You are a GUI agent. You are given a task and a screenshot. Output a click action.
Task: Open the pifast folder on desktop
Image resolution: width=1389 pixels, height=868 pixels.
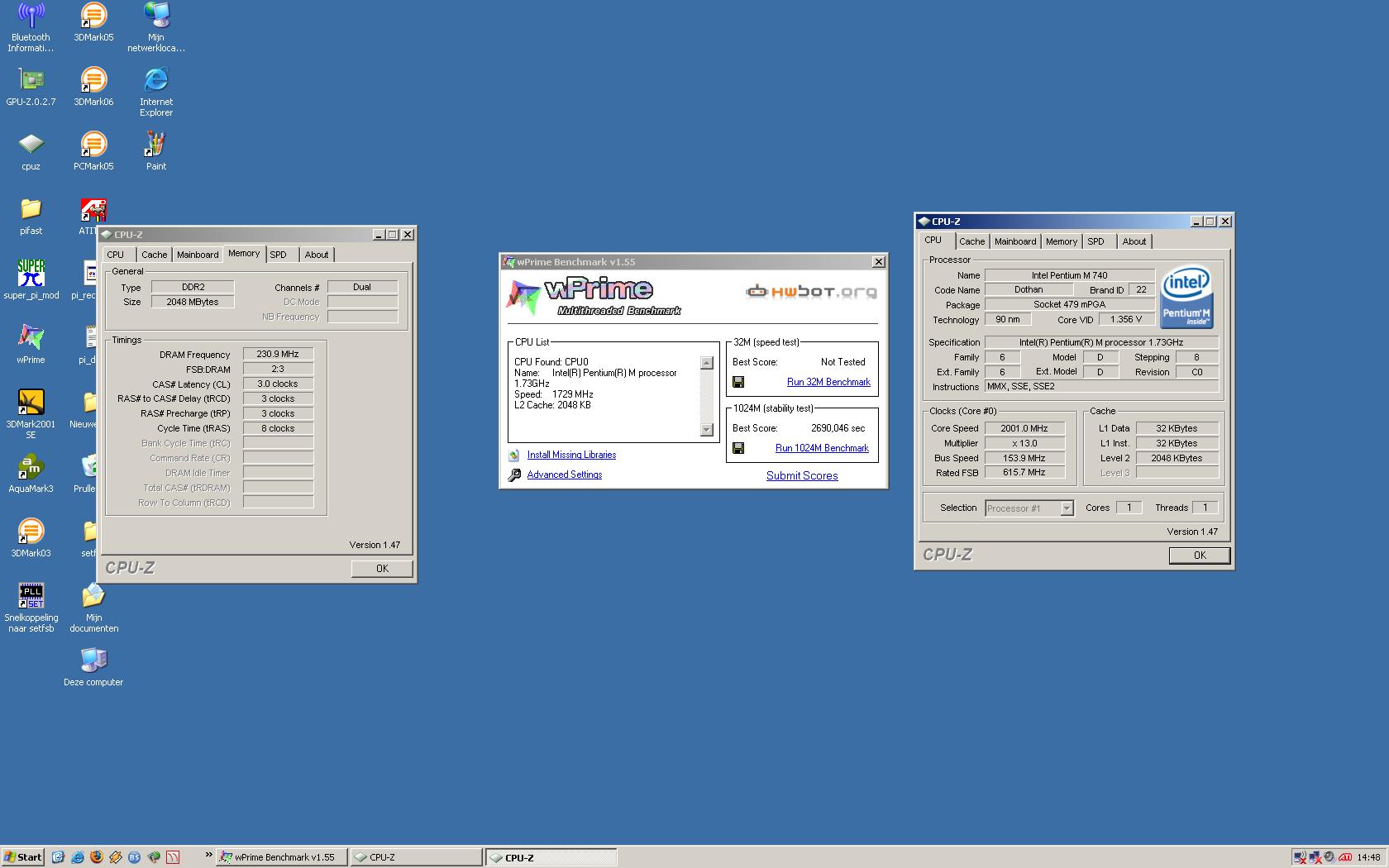[x=31, y=216]
